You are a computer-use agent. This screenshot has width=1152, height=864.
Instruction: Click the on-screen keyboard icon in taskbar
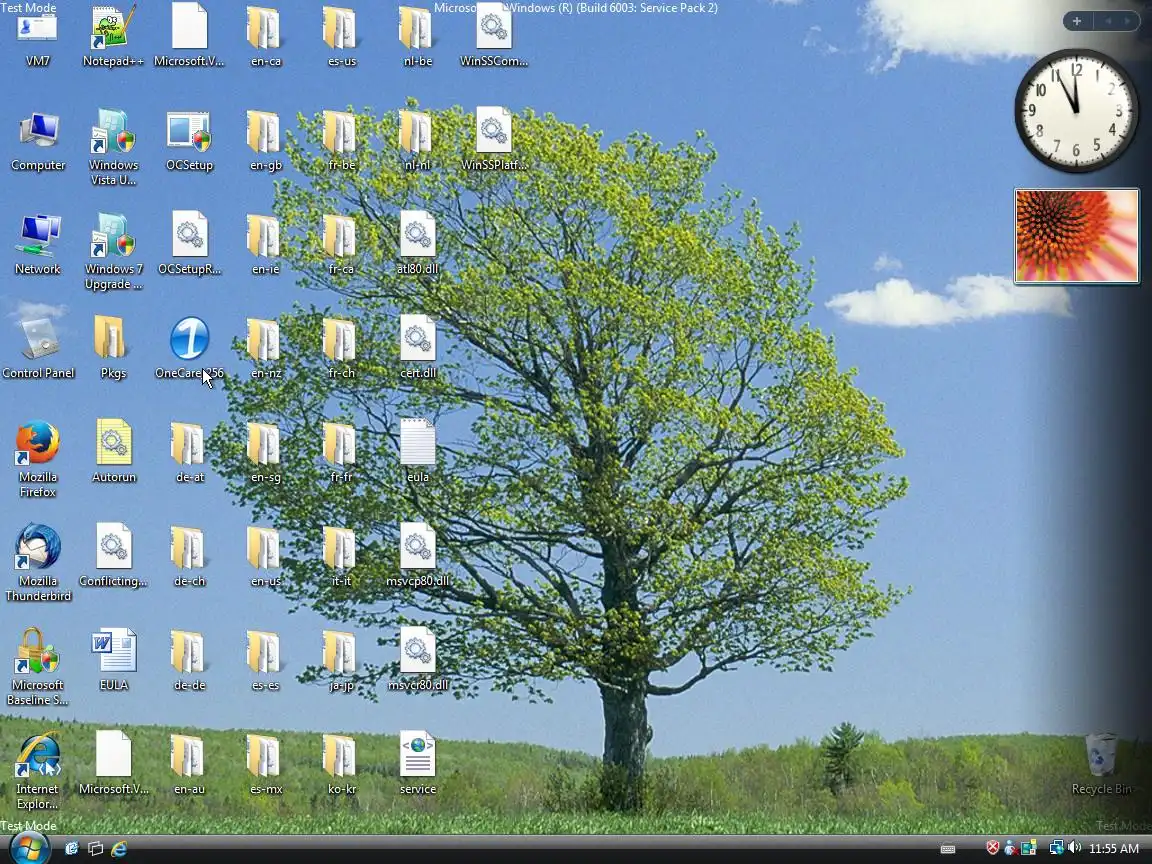(948, 849)
